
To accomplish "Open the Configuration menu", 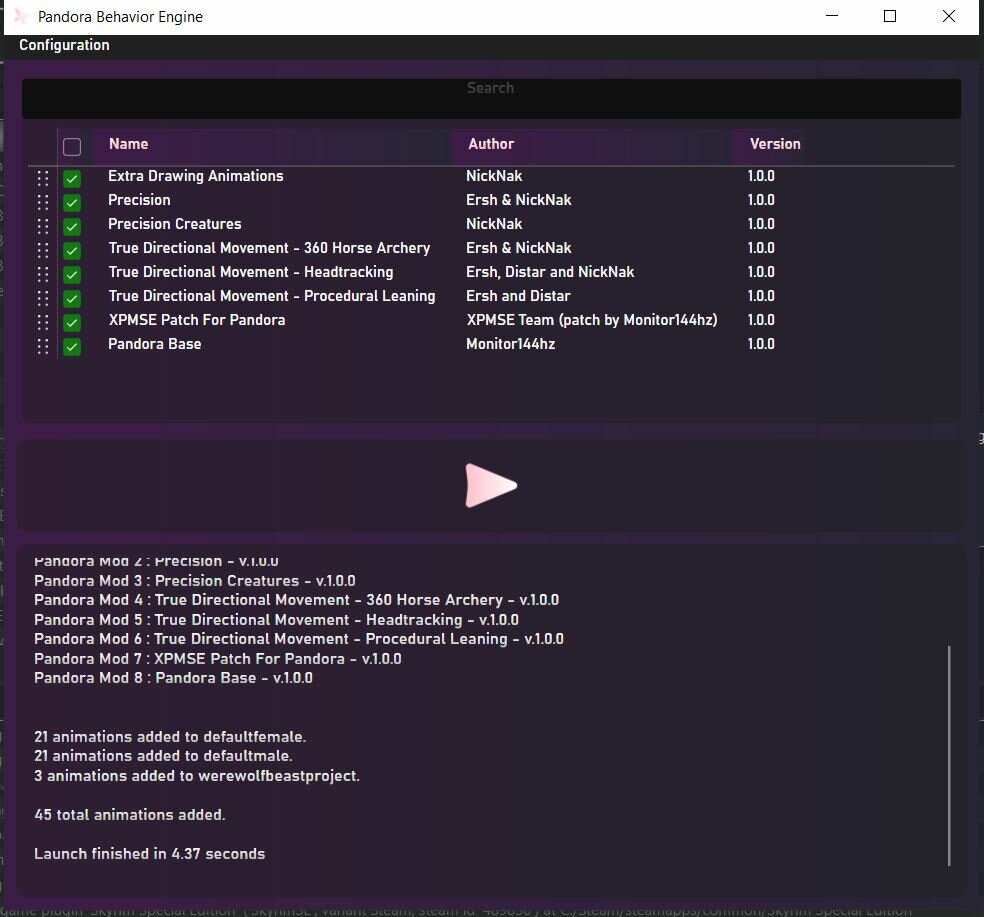I will click(64, 45).
